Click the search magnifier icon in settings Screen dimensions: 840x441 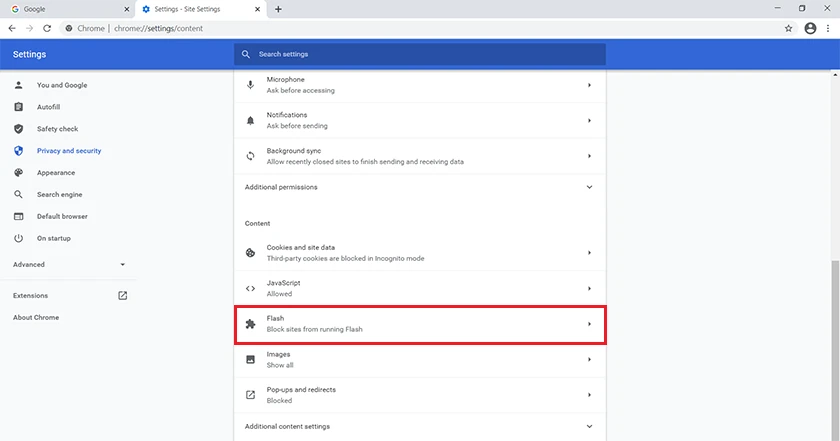pos(245,54)
